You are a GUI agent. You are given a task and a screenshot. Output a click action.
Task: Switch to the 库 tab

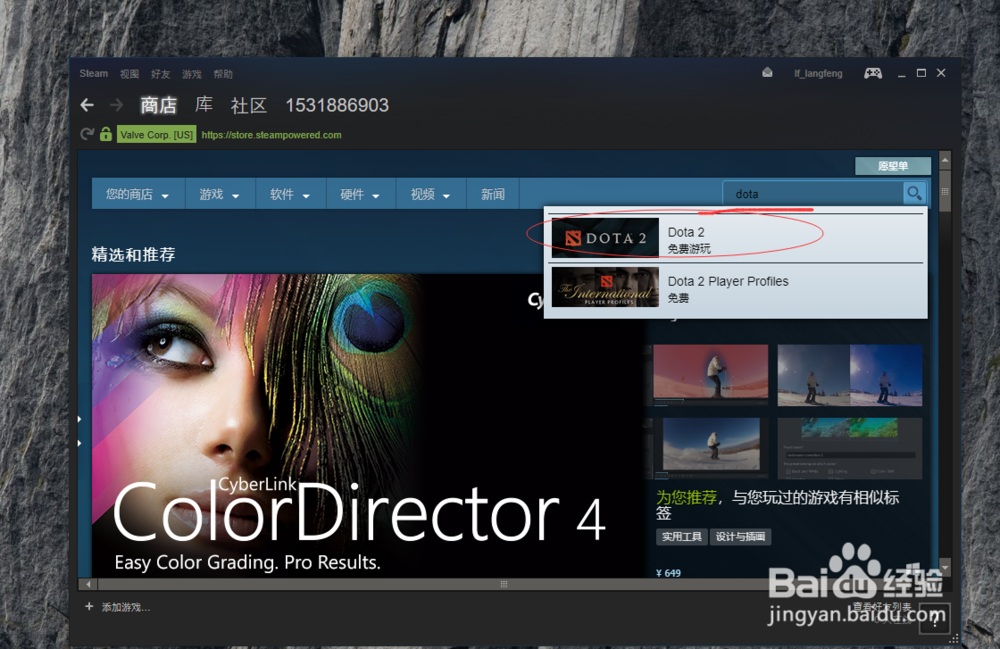point(204,105)
